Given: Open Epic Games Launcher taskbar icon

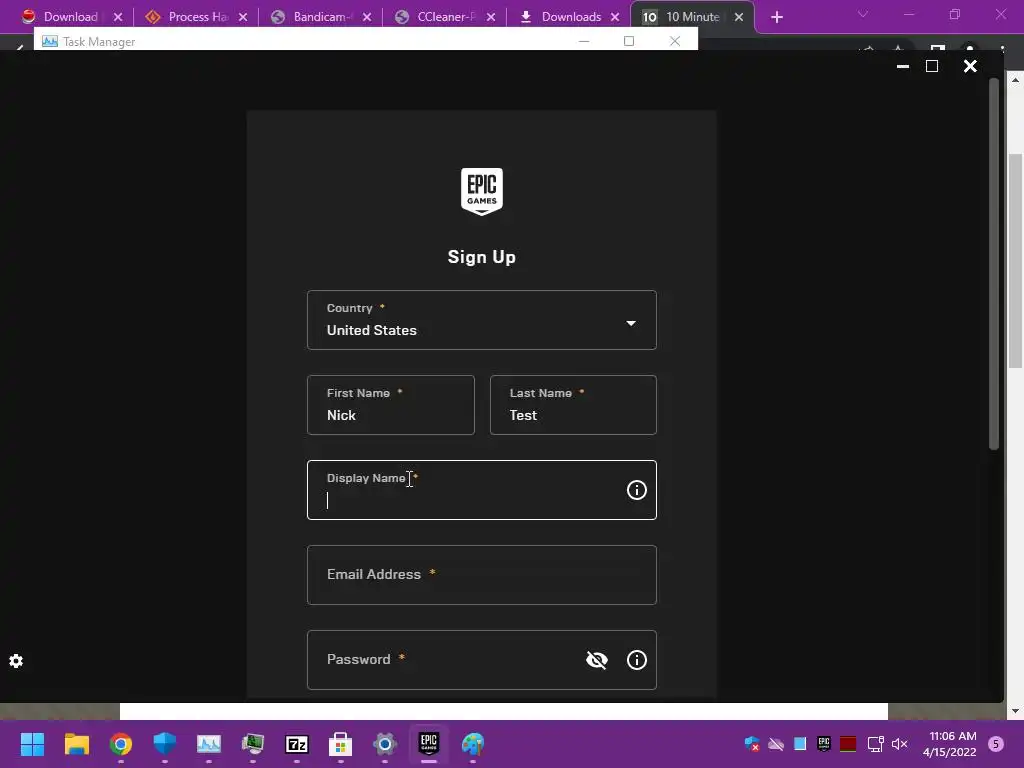Looking at the screenshot, I should (428, 743).
